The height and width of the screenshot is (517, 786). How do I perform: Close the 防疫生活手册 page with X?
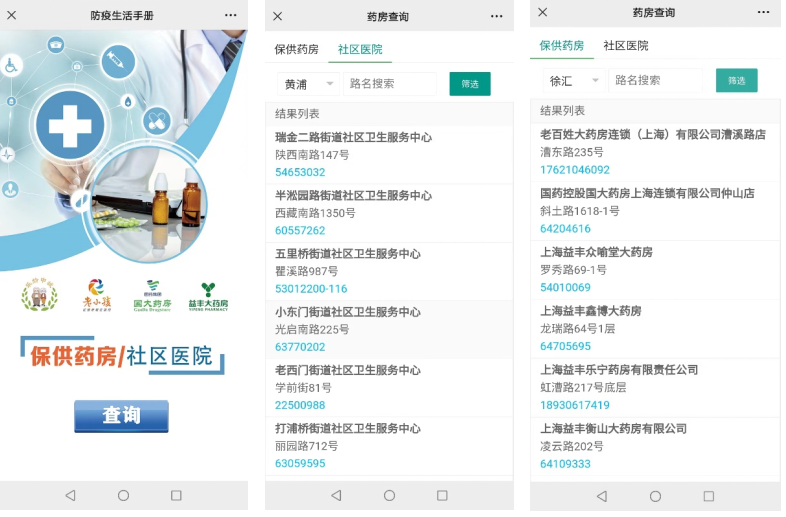pyautogui.click(x=12, y=15)
